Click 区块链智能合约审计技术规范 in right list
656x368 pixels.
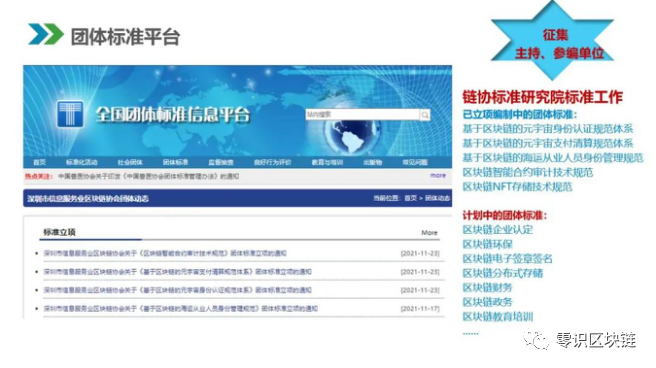click(x=528, y=172)
